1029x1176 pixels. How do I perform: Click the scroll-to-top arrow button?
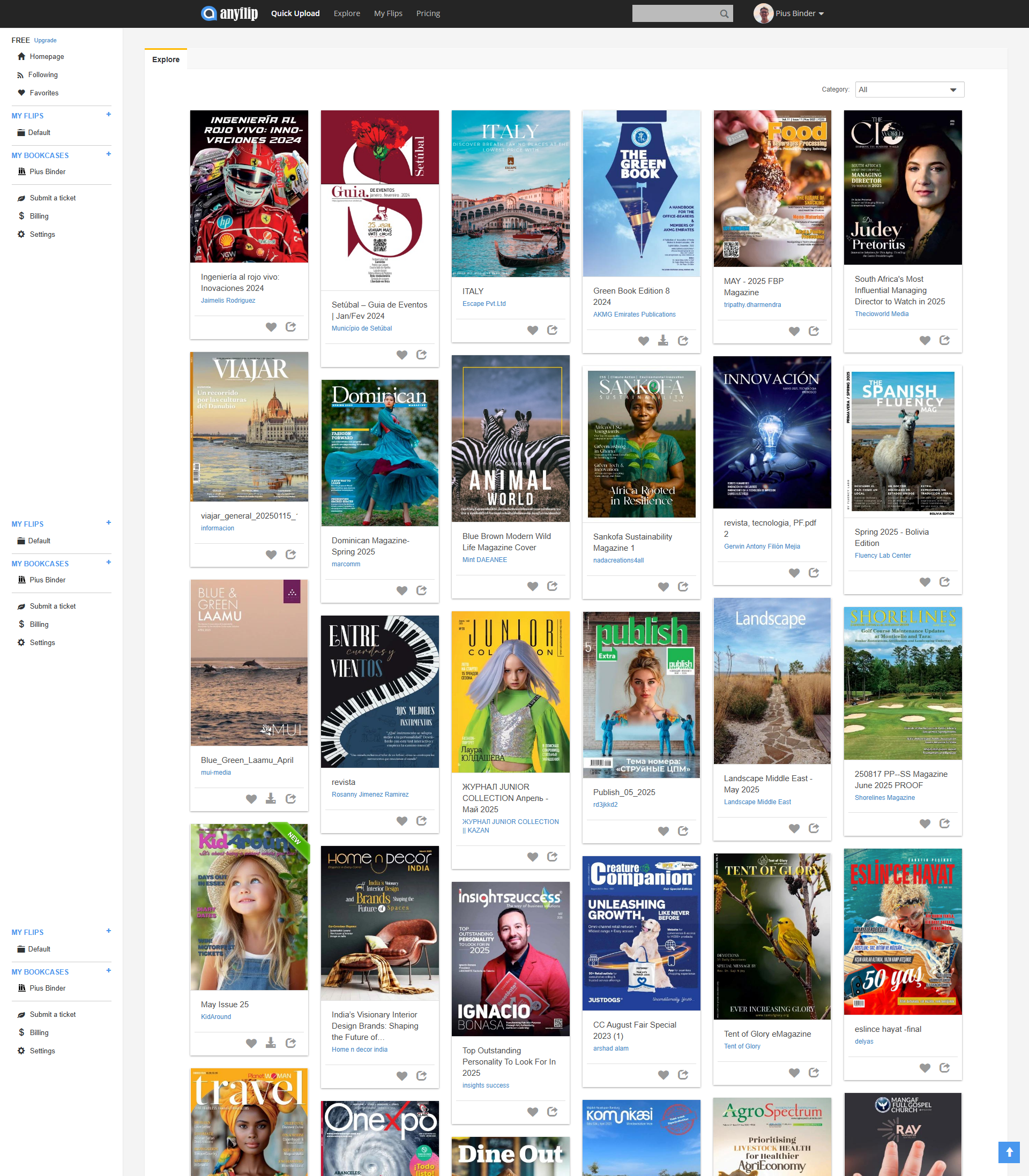[x=1008, y=1152]
